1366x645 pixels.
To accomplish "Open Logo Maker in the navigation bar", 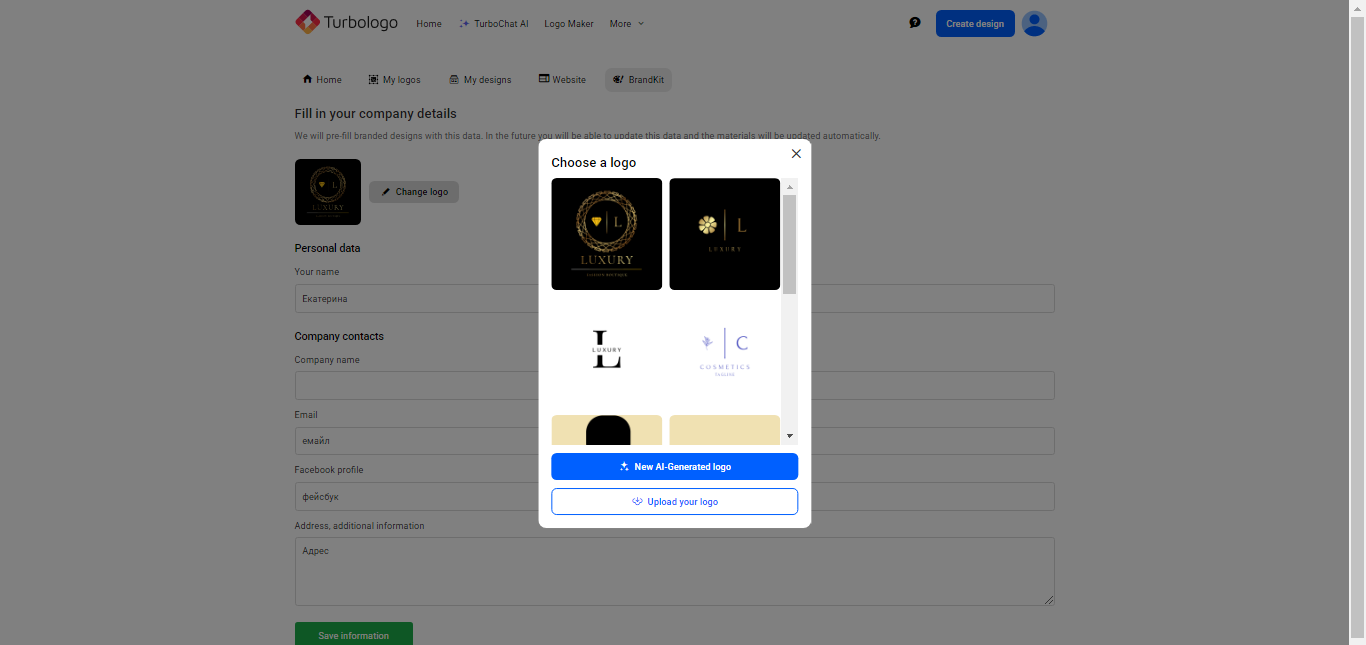I will [x=568, y=24].
